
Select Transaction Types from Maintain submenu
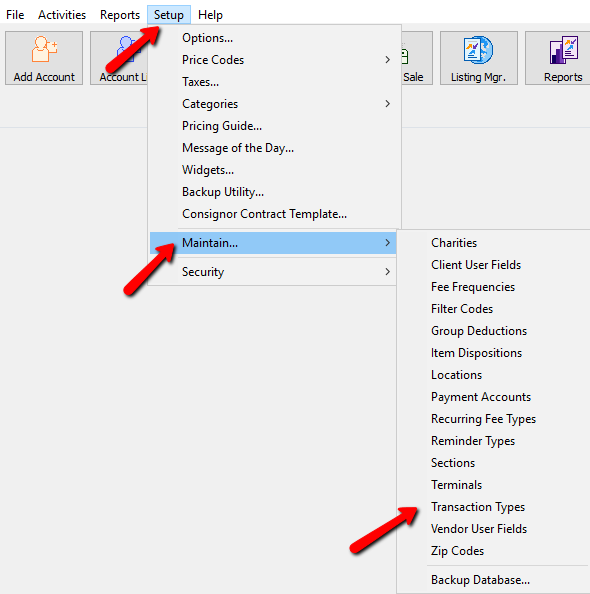[x=478, y=507]
